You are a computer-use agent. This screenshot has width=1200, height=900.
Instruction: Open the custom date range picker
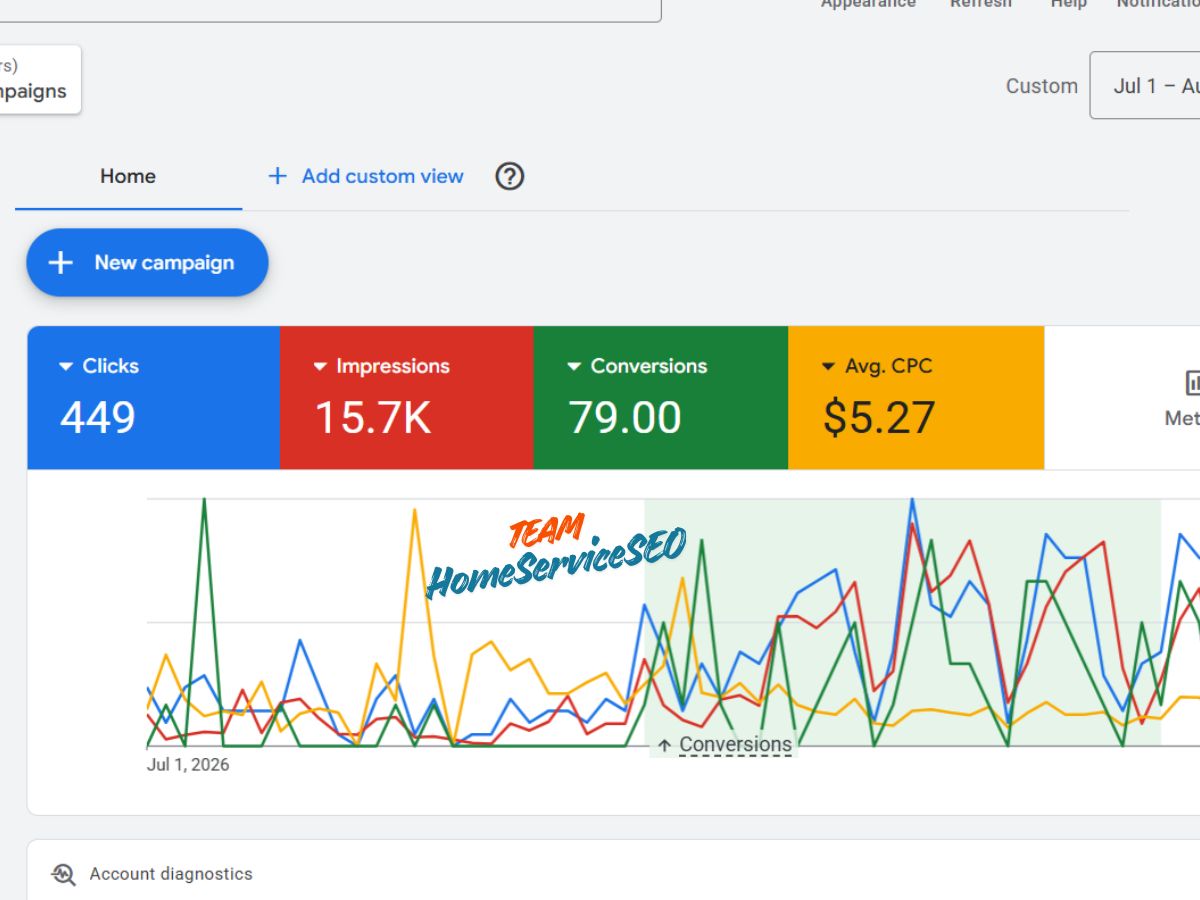click(1145, 85)
